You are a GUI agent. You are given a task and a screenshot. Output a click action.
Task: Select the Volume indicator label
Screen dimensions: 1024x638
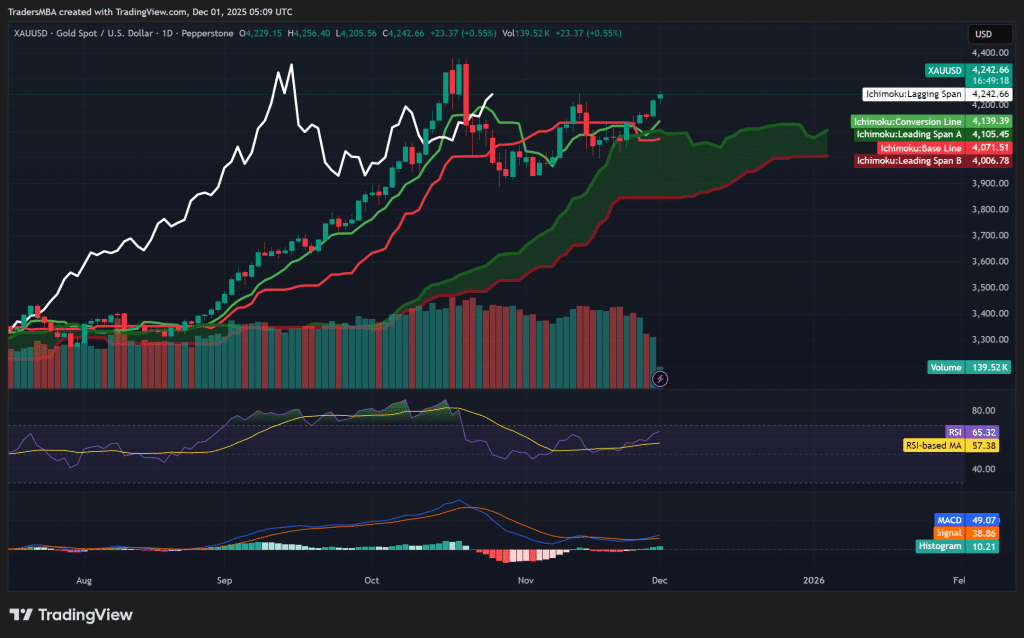coord(944,367)
